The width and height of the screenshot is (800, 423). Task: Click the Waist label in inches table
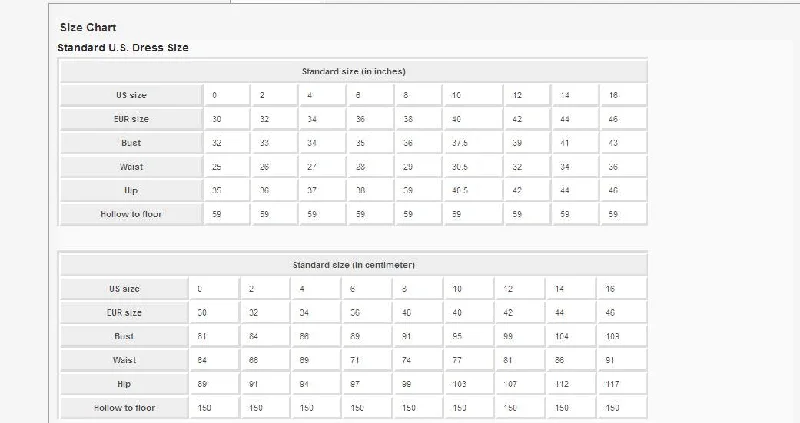tap(131, 167)
